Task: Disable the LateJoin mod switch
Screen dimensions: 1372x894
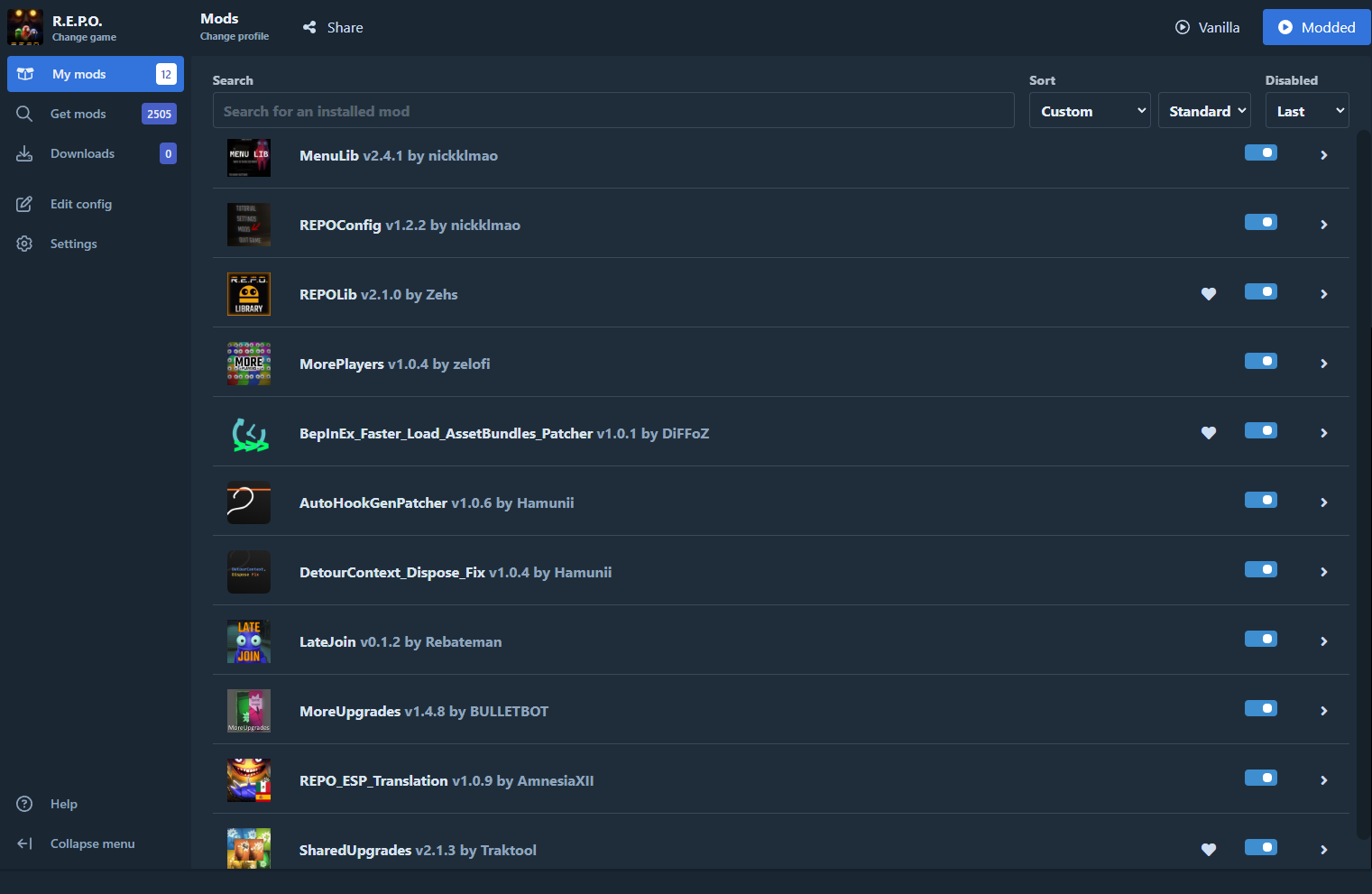Action: coord(1261,639)
